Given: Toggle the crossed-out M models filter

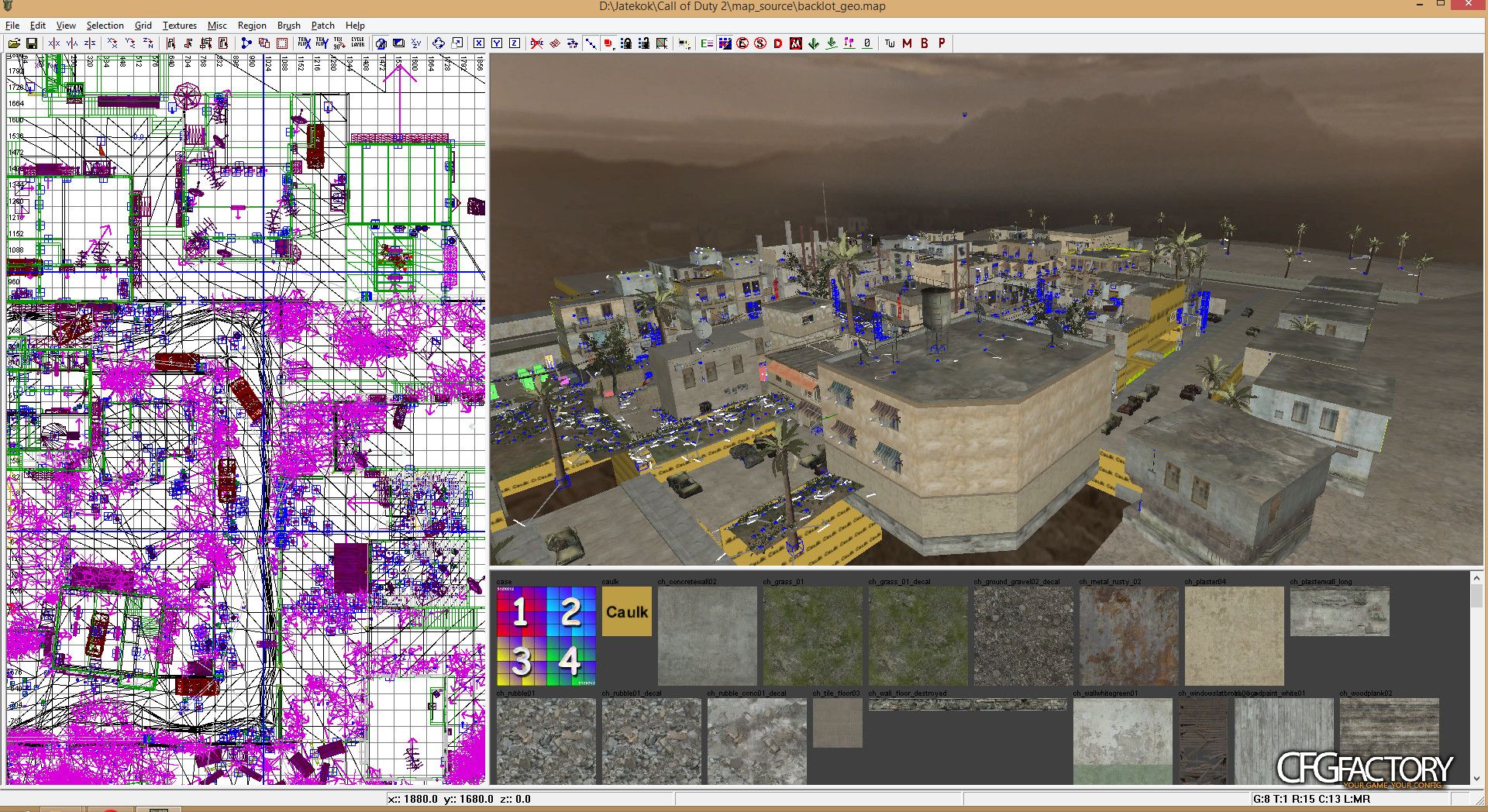Looking at the screenshot, I should (x=796, y=43).
